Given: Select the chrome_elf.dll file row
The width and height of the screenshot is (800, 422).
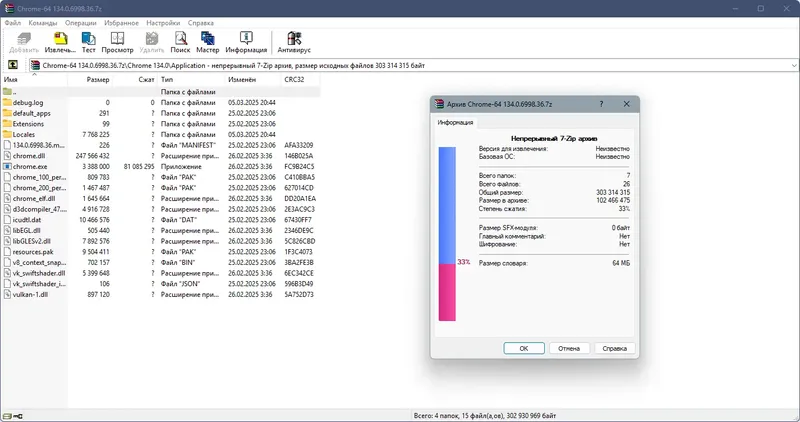Looking at the screenshot, I should pyautogui.click(x=161, y=198).
